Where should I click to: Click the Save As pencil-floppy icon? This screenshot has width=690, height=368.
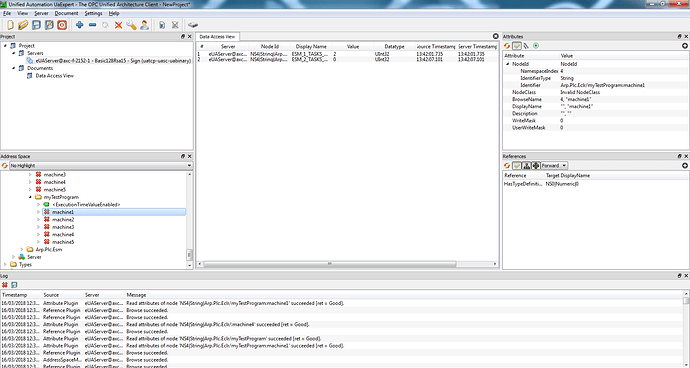click(49, 25)
